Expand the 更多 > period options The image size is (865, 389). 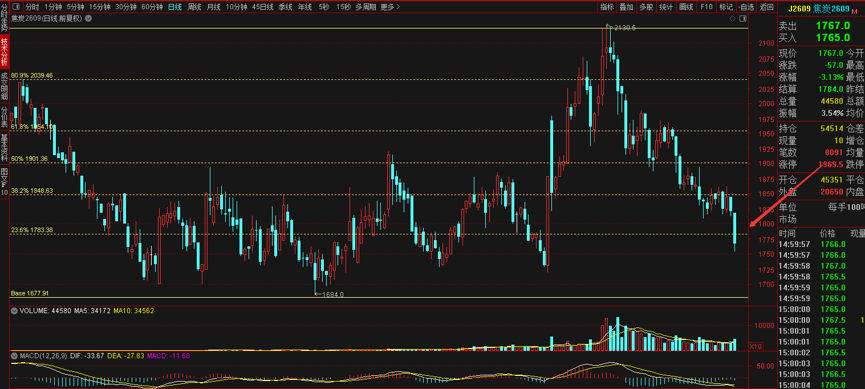391,7
